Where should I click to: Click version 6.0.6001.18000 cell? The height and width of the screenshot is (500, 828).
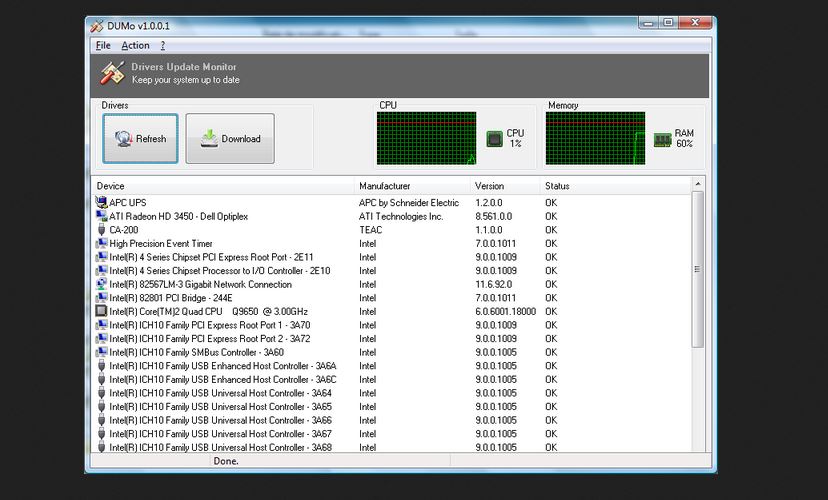(x=505, y=312)
